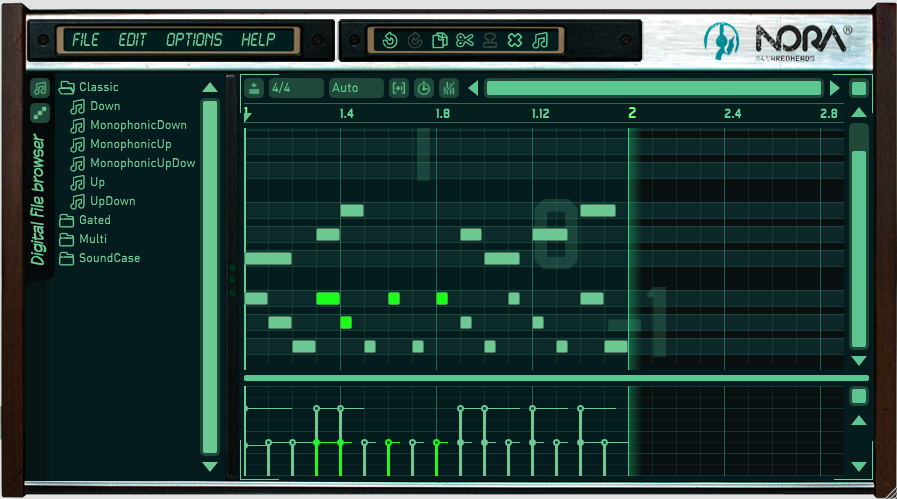The width and height of the screenshot is (897, 499).
Task: Click the undo icon in the toolbar
Action: pos(391,41)
